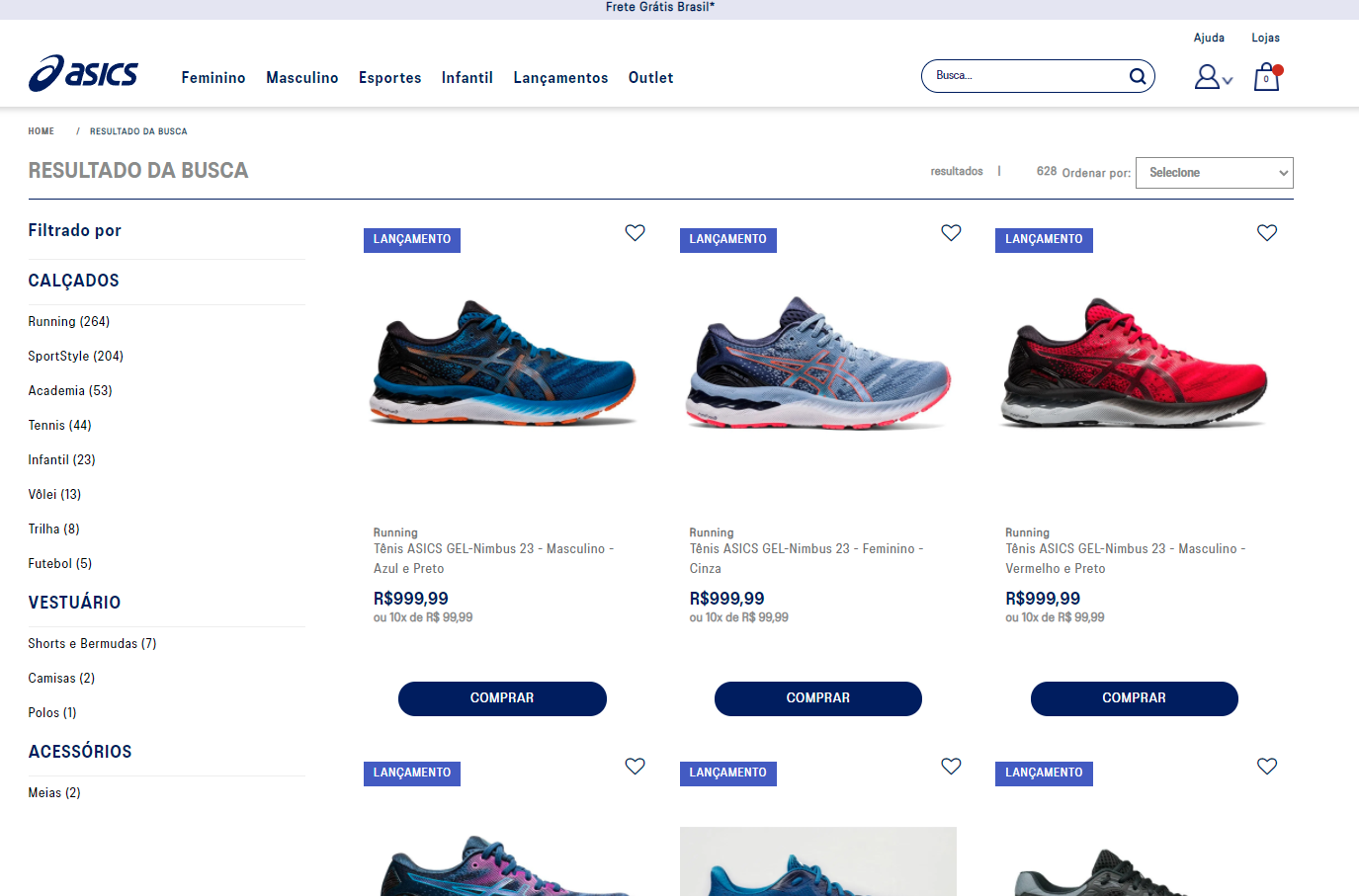Filter by Camisas (2)
Screen dimensions: 1359x896
click(x=62, y=679)
